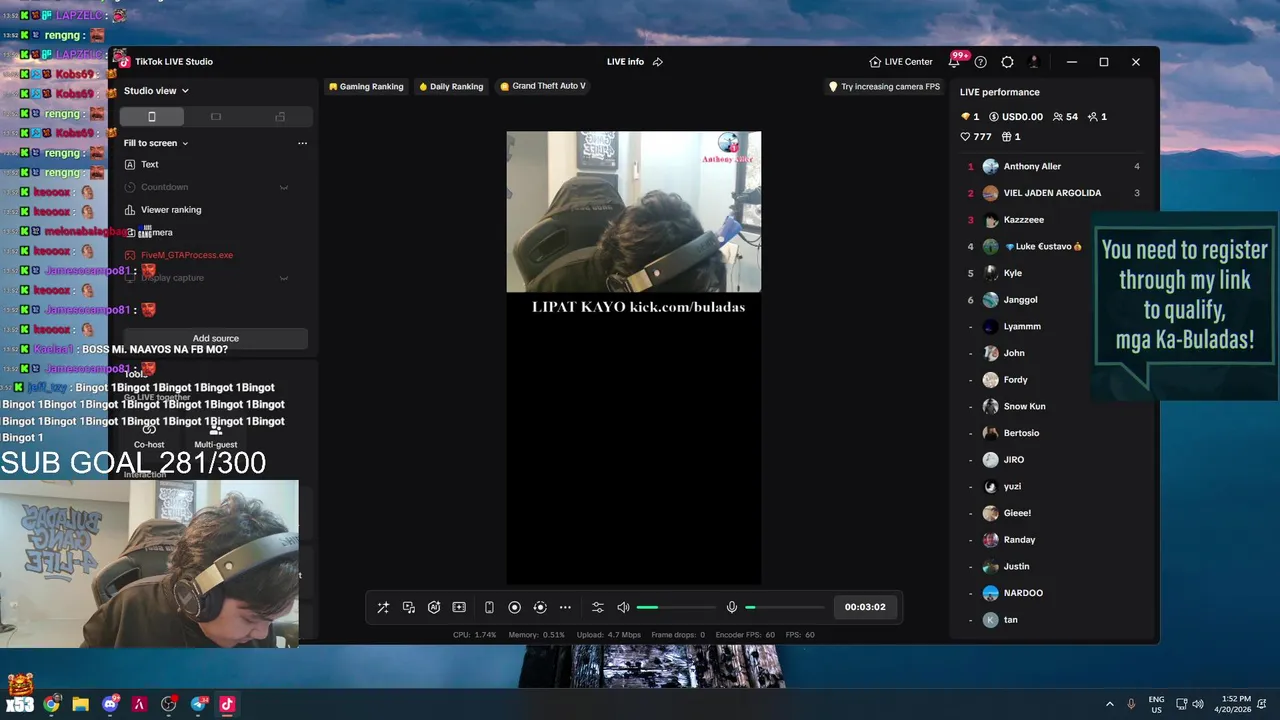
Task: Click the 777 likes counter
Action: click(x=976, y=137)
